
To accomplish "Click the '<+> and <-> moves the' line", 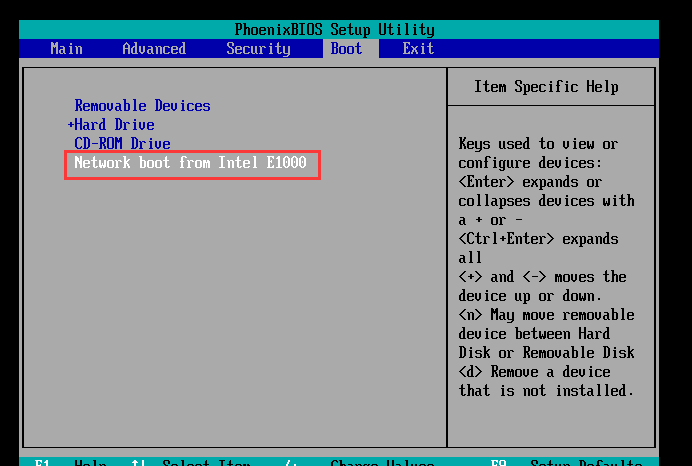I will 542,277.
